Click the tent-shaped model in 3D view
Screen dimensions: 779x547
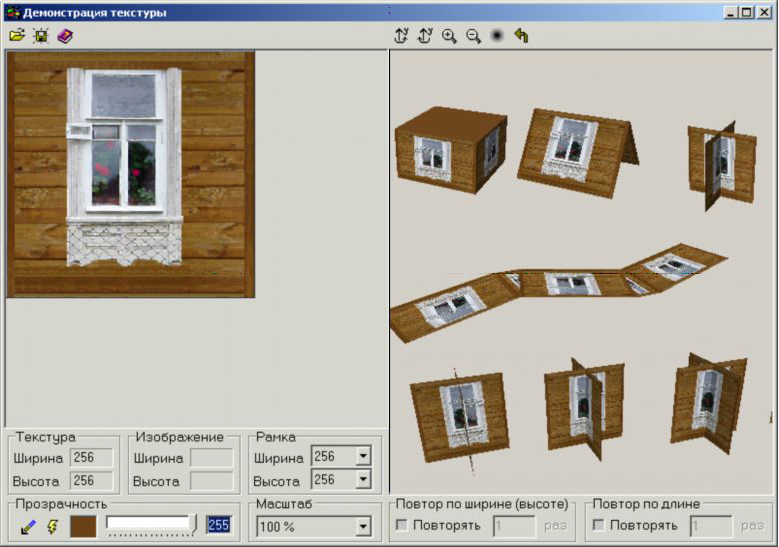576,152
